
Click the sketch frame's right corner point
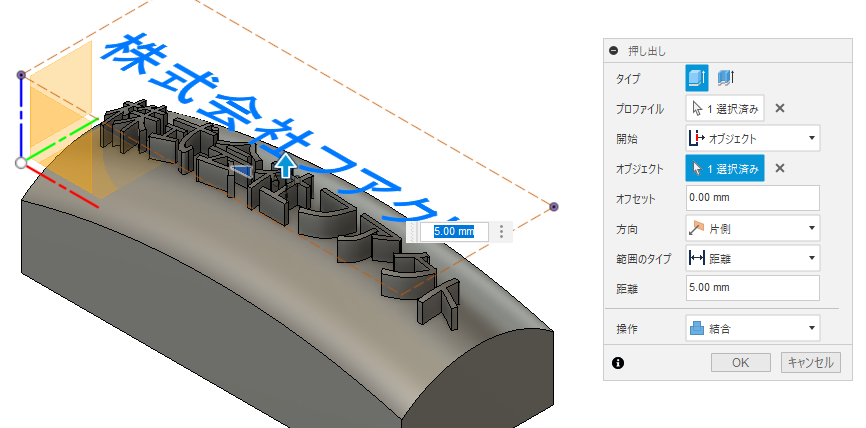[554, 207]
